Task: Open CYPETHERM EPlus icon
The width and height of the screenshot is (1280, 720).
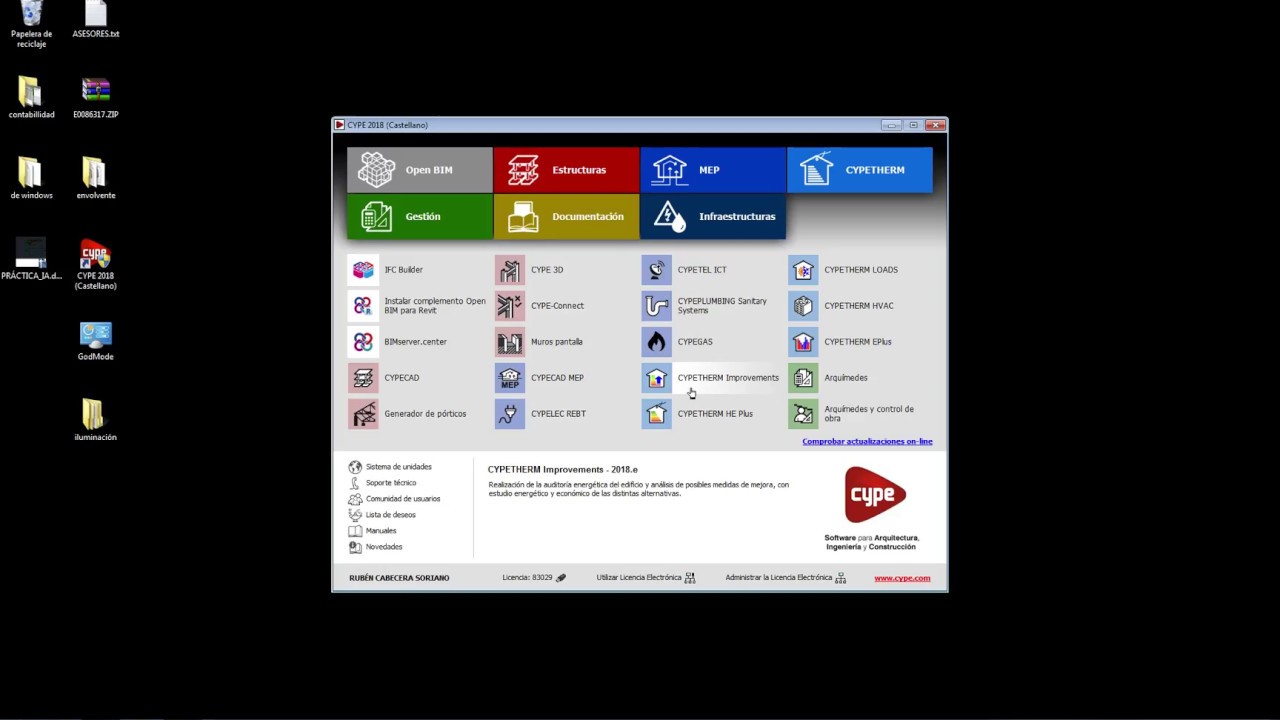Action: tap(803, 342)
